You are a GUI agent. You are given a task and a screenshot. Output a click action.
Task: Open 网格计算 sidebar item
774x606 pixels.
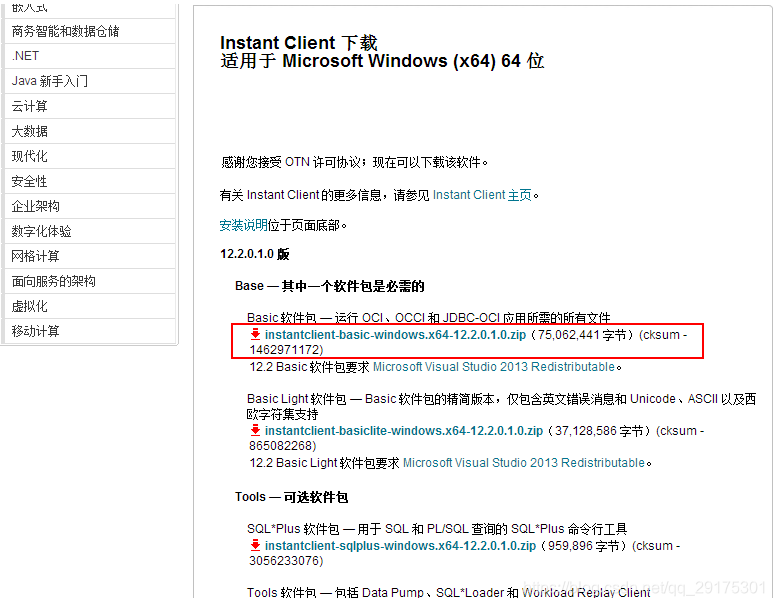[89, 256]
